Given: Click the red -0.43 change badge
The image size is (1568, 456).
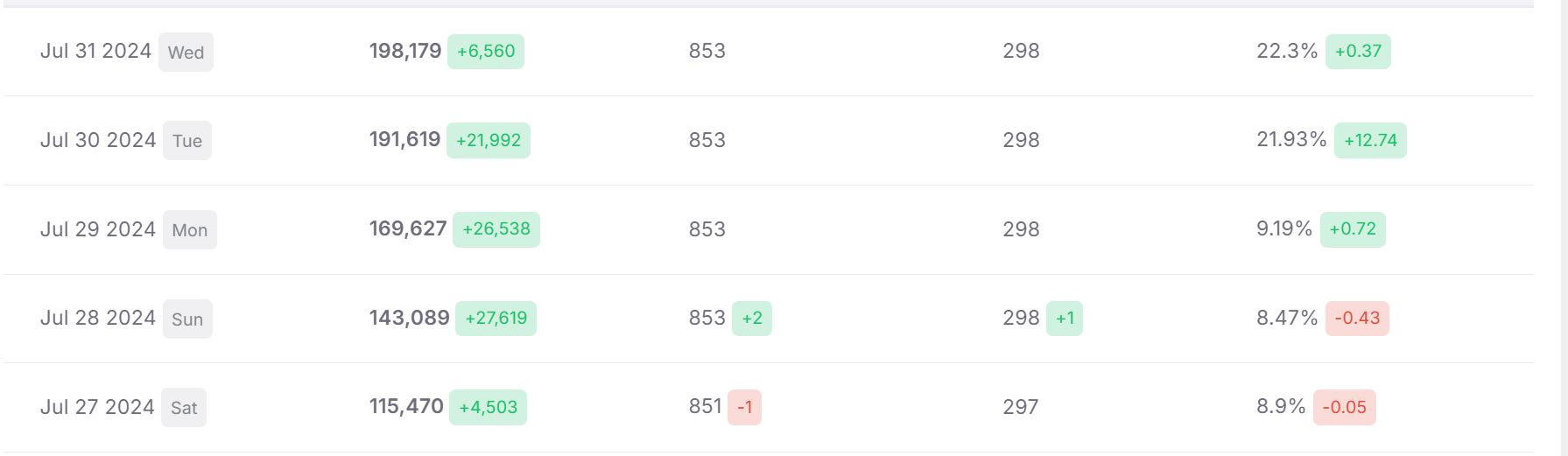Looking at the screenshot, I should coord(1357,319).
